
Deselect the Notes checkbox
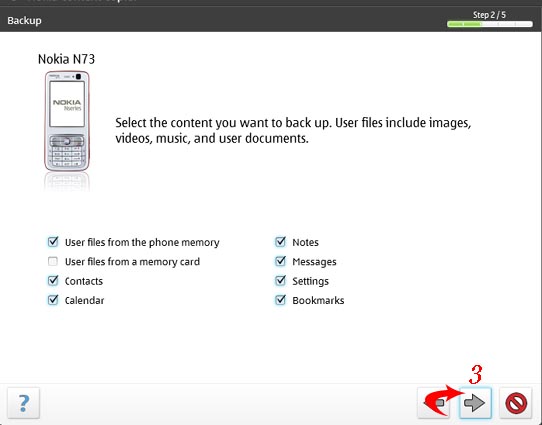point(280,242)
